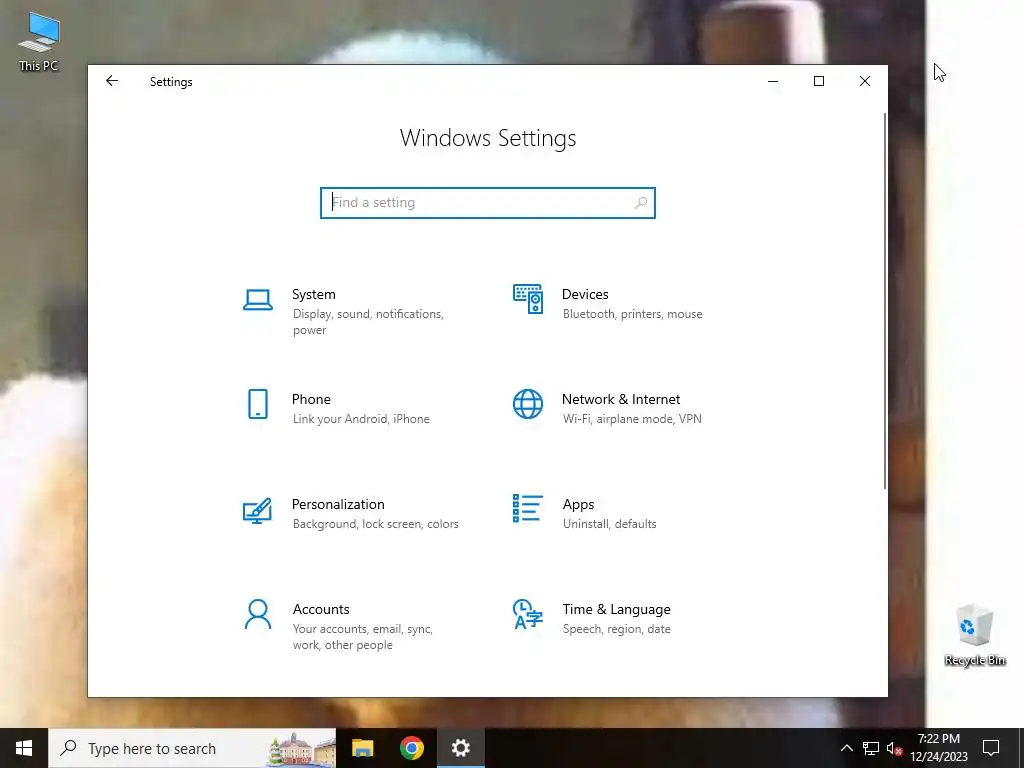Open System settings laptop icon
Viewport: 1024px width, 768px height.
258,300
